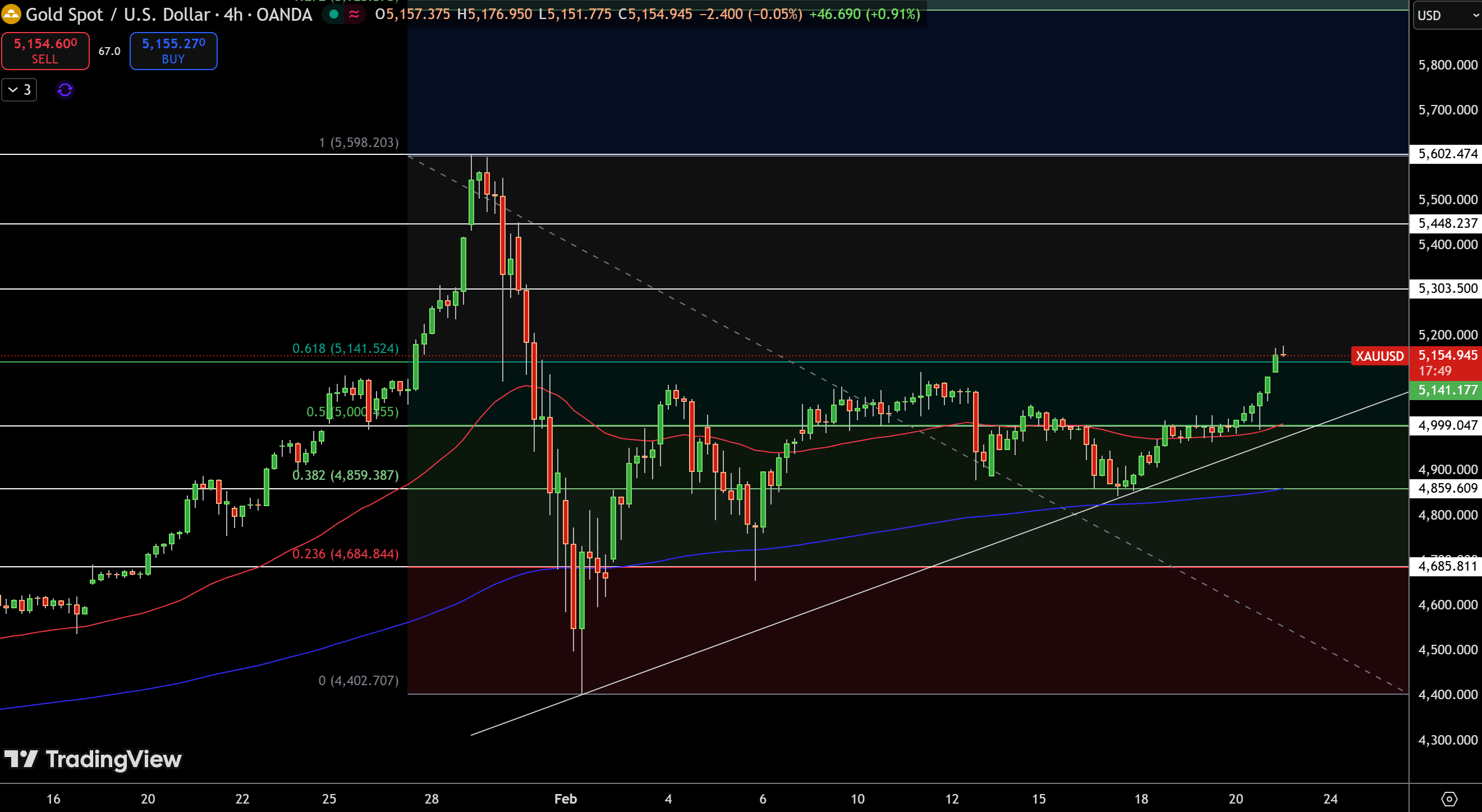Open the USD currency dropdown

point(1446,16)
